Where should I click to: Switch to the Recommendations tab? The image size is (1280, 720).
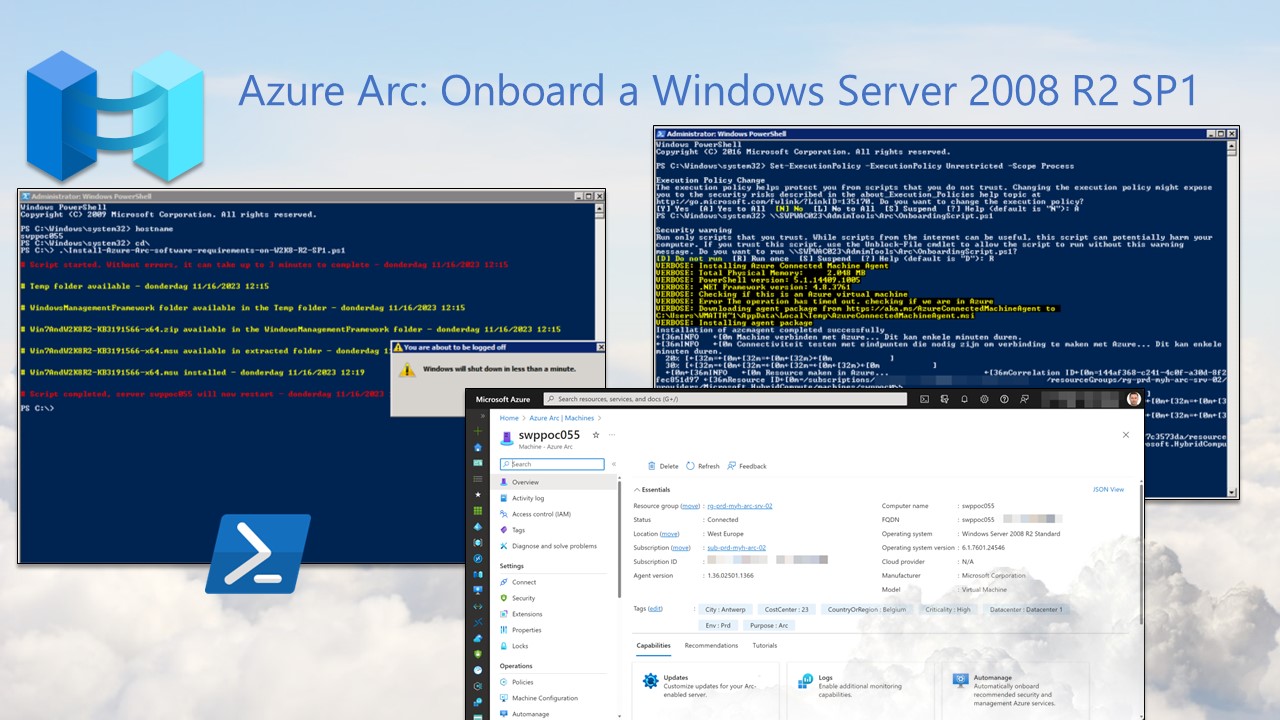click(x=711, y=646)
